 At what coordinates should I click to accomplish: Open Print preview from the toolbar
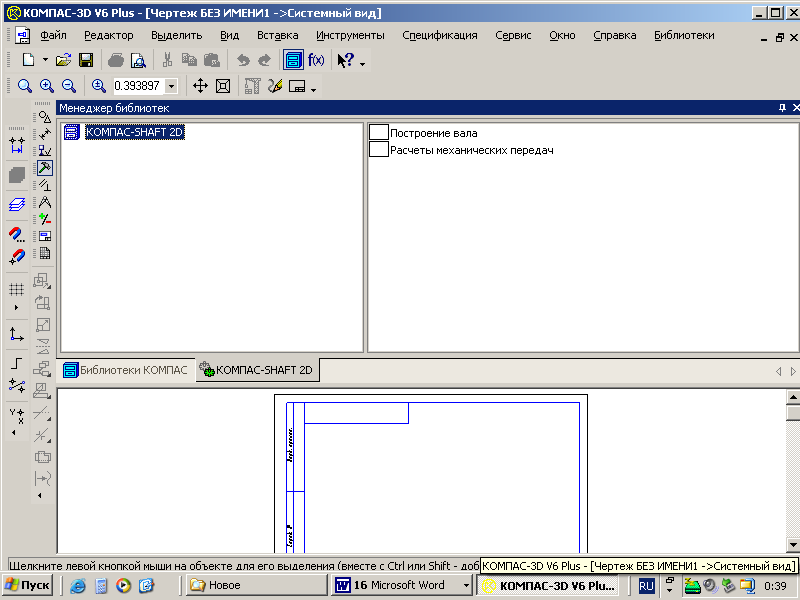point(138,60)
